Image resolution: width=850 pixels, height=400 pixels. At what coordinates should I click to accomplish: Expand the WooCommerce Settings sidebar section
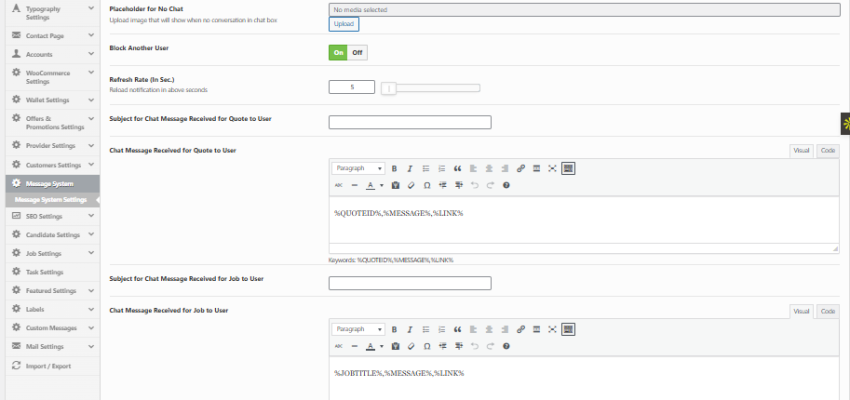click(x=91, y=73)
